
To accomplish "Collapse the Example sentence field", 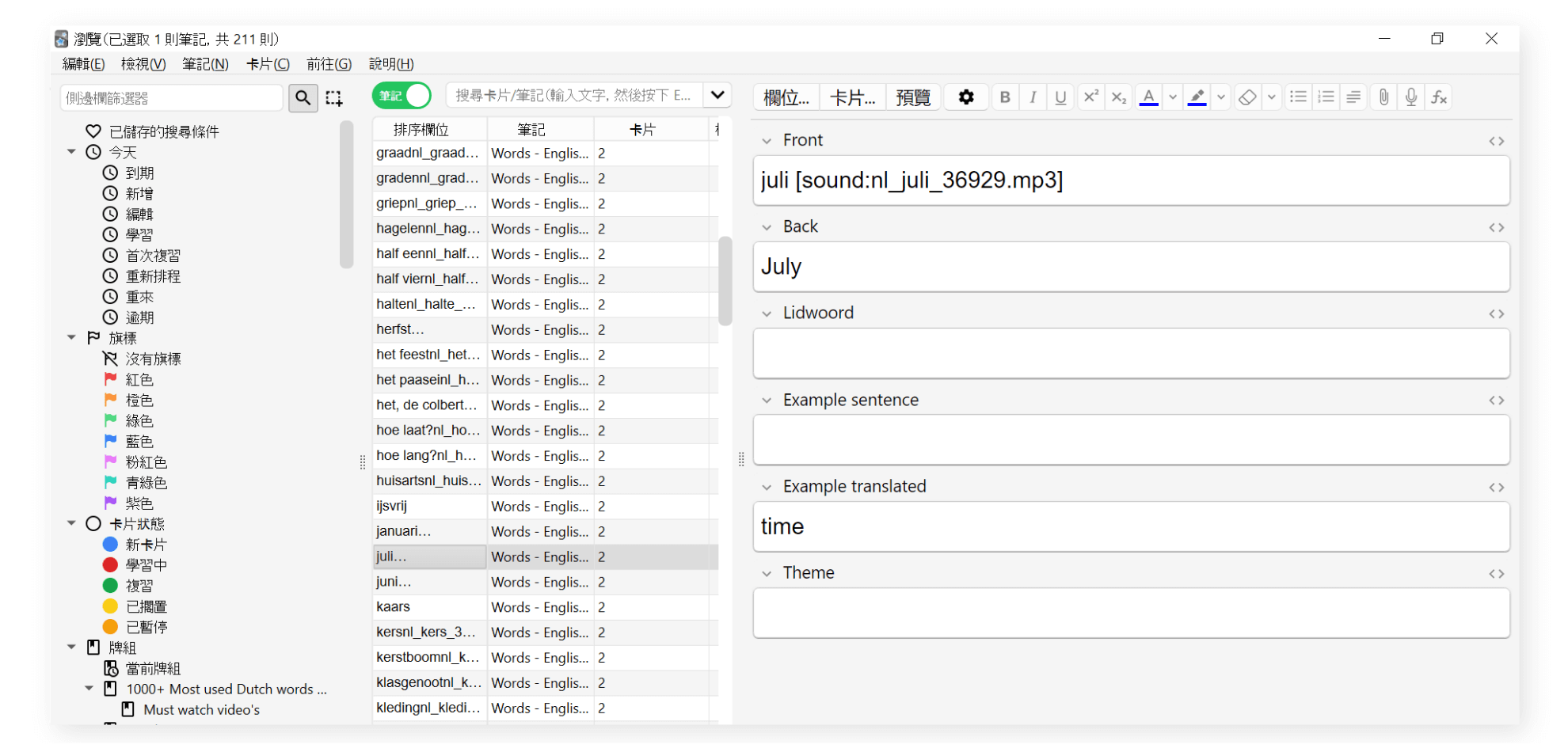I will point(767,401).
